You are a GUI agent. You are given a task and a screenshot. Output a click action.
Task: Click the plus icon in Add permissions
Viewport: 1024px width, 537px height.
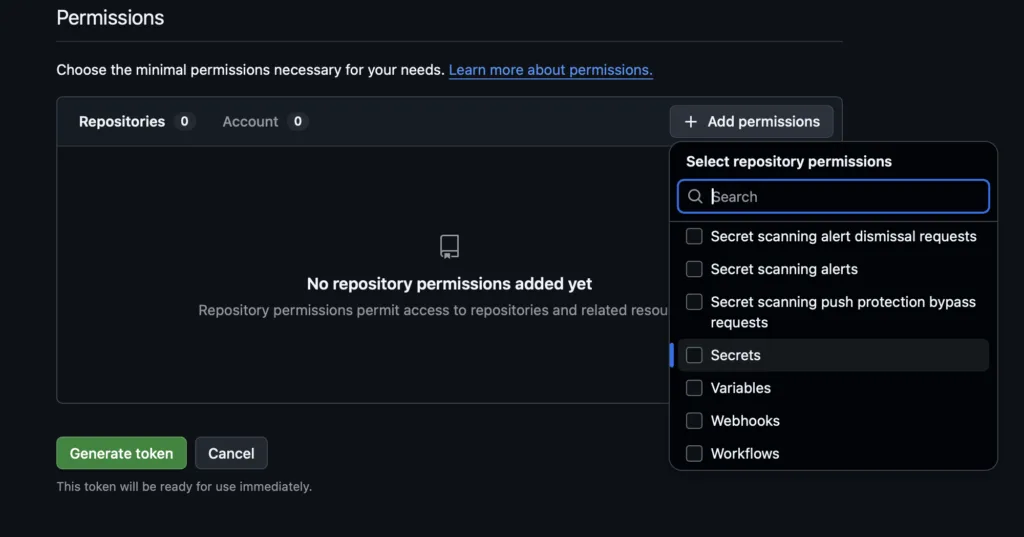point(691,122)
